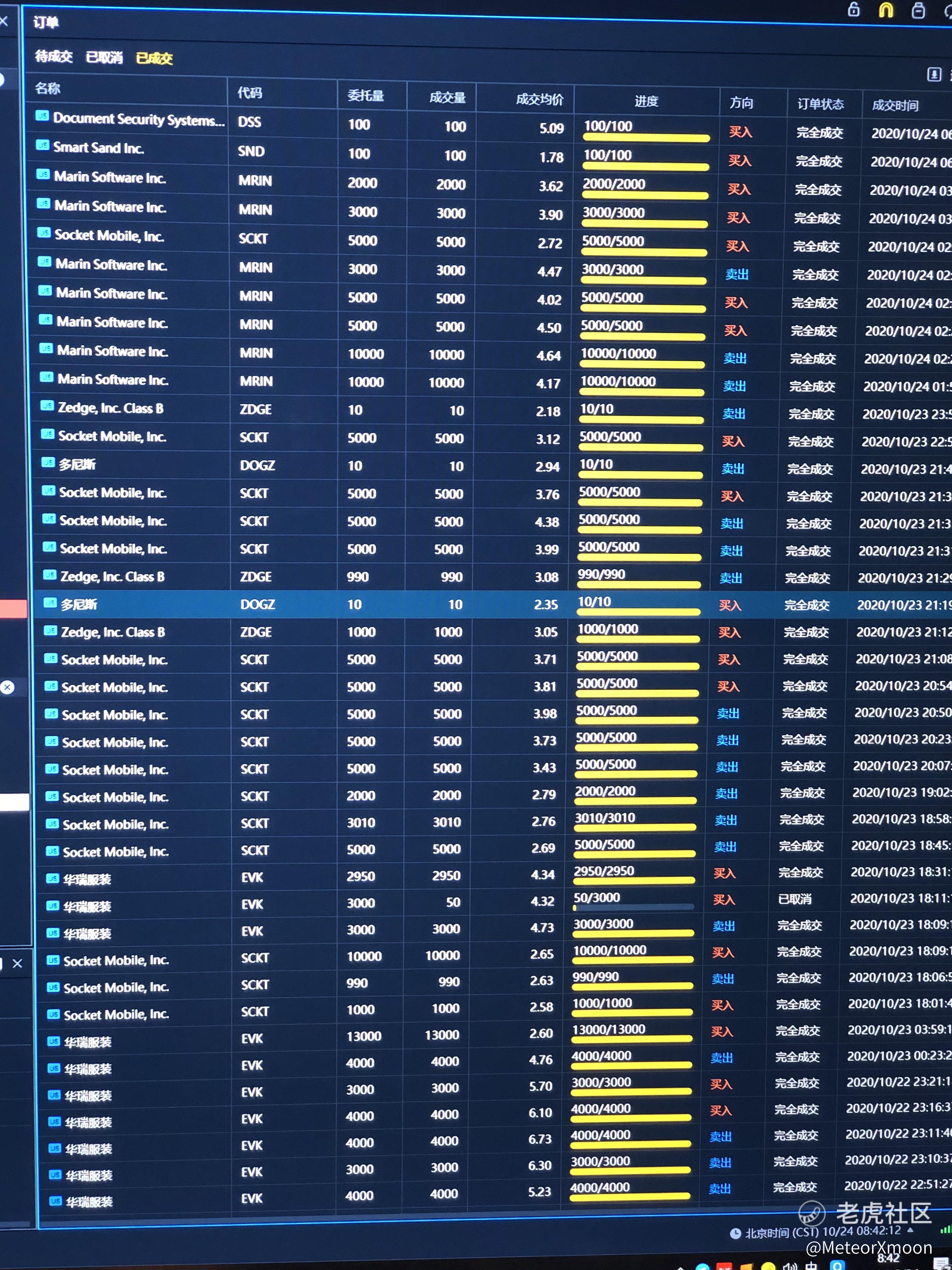
Task: Click the 已取消 status on EVK 50/3000 order
Action: point(795,899)
